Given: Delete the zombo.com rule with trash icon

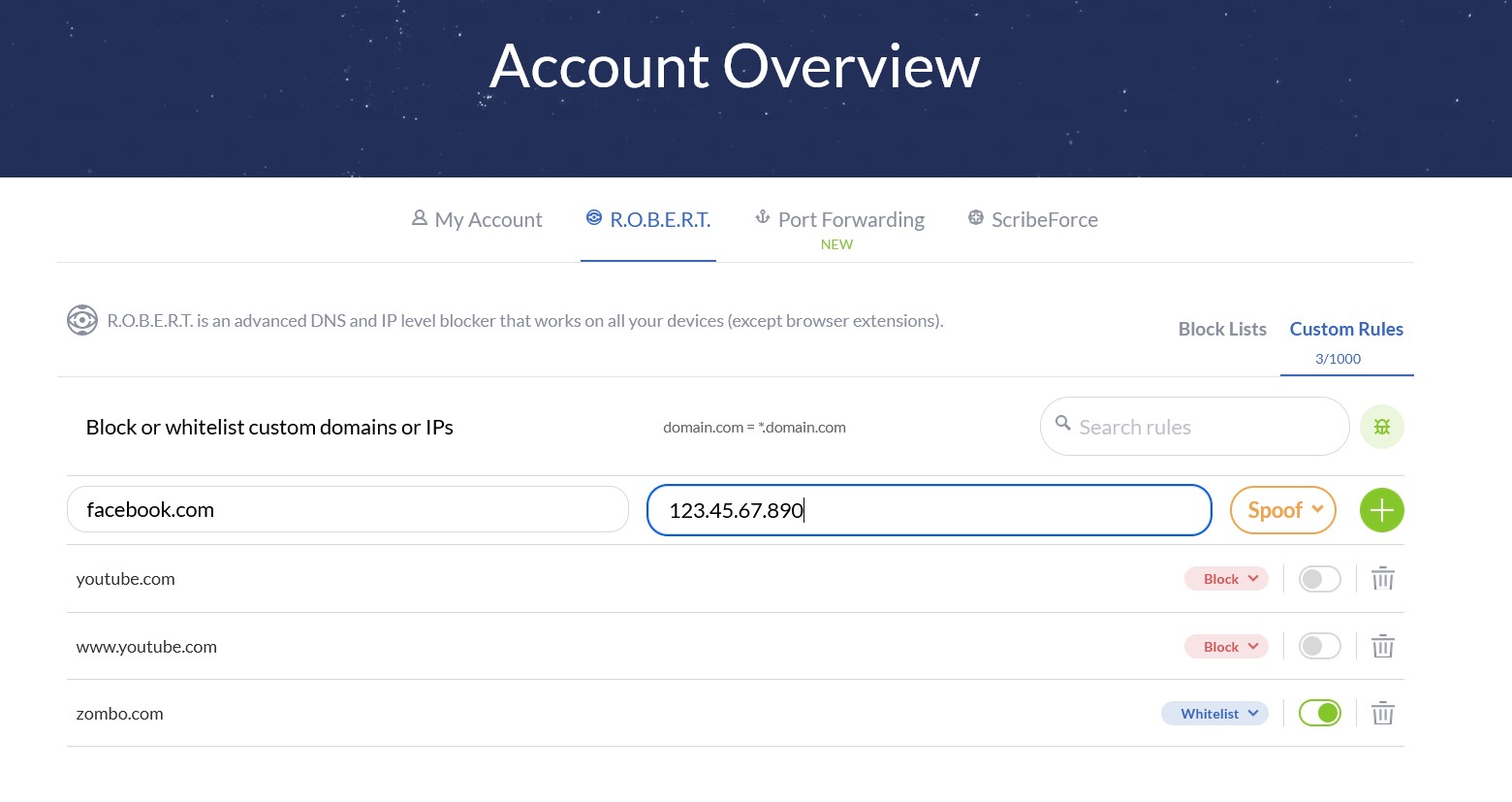Looking at the screenshot, I should click(x=1382, y=714).
